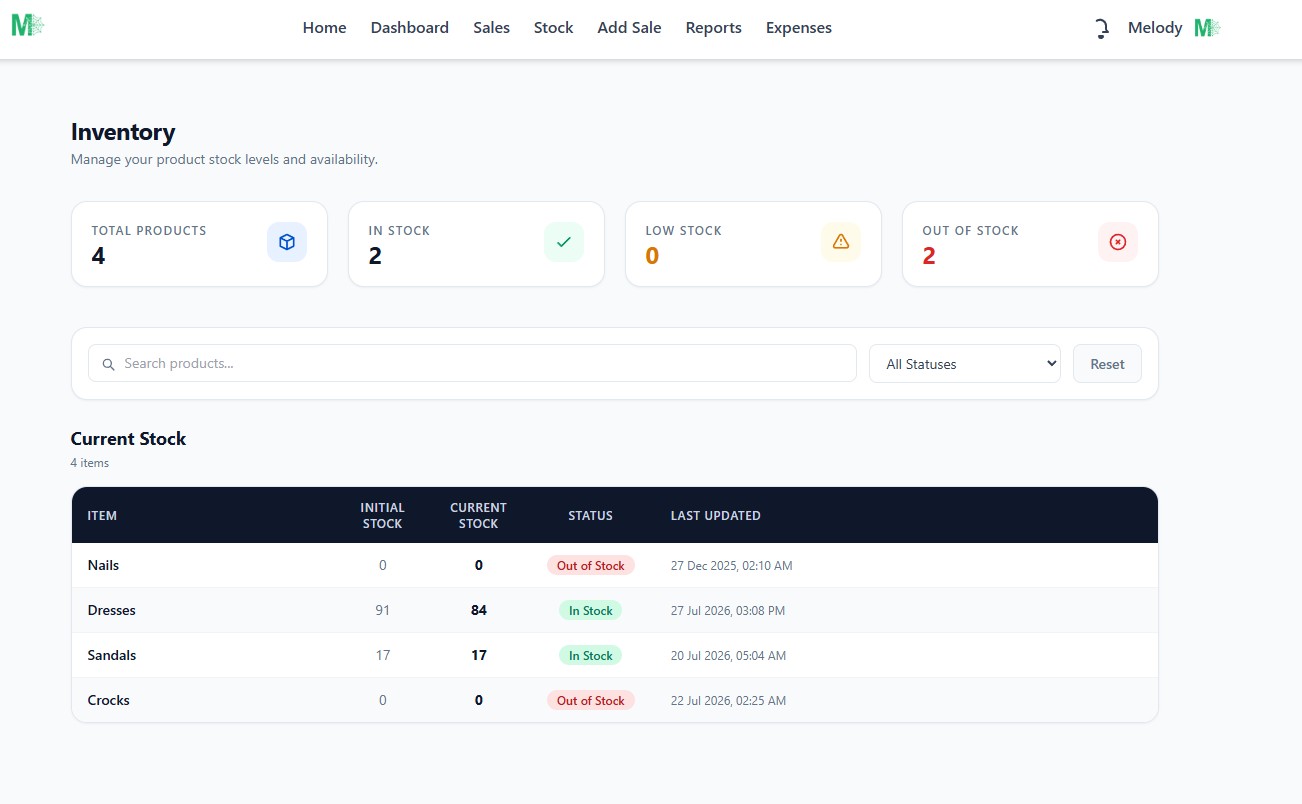
Task: Open the Dashboard nav item
Action: (x=410, y=28)
